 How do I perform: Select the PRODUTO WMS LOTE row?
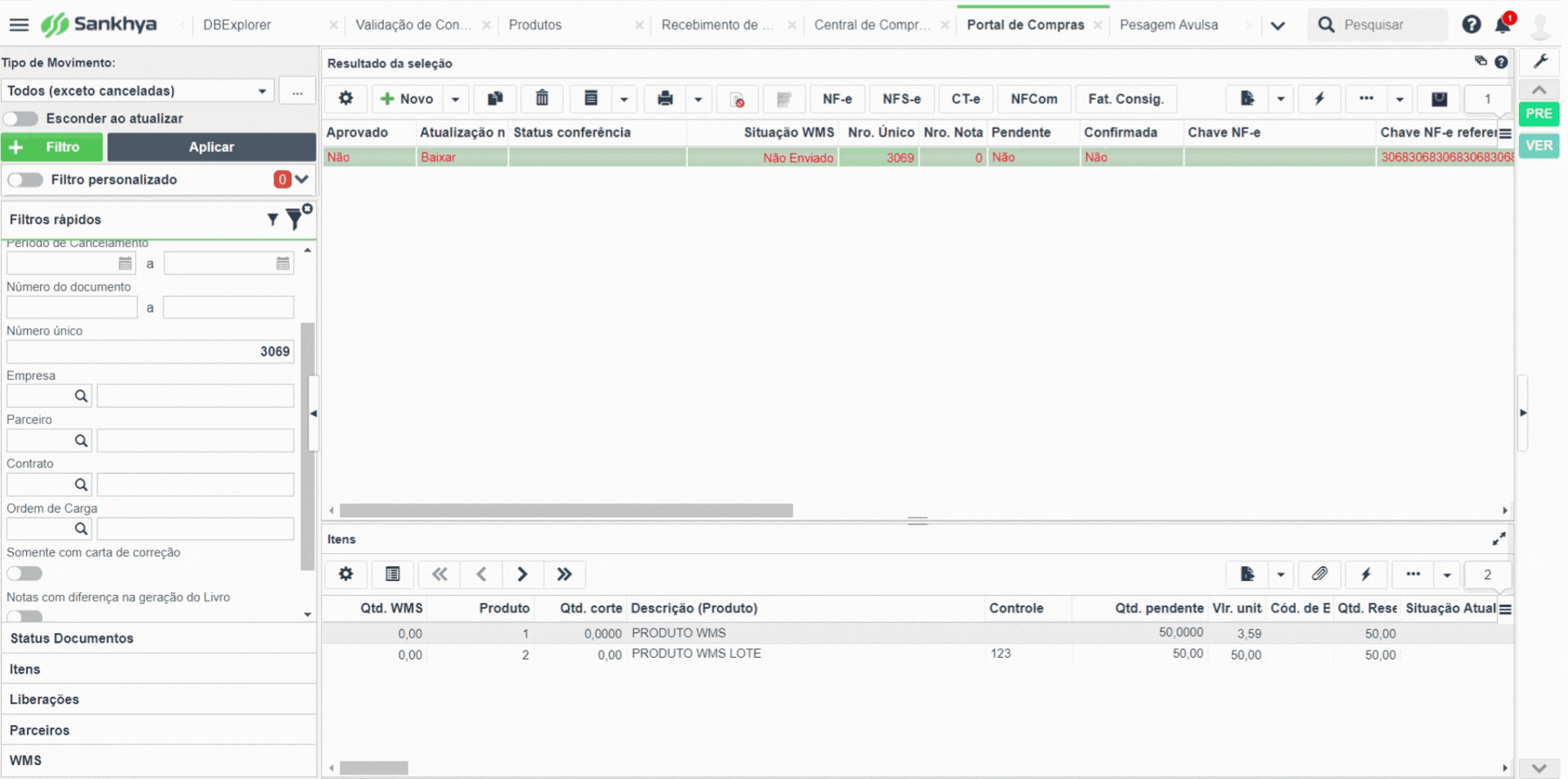click(x=917, y=654)
